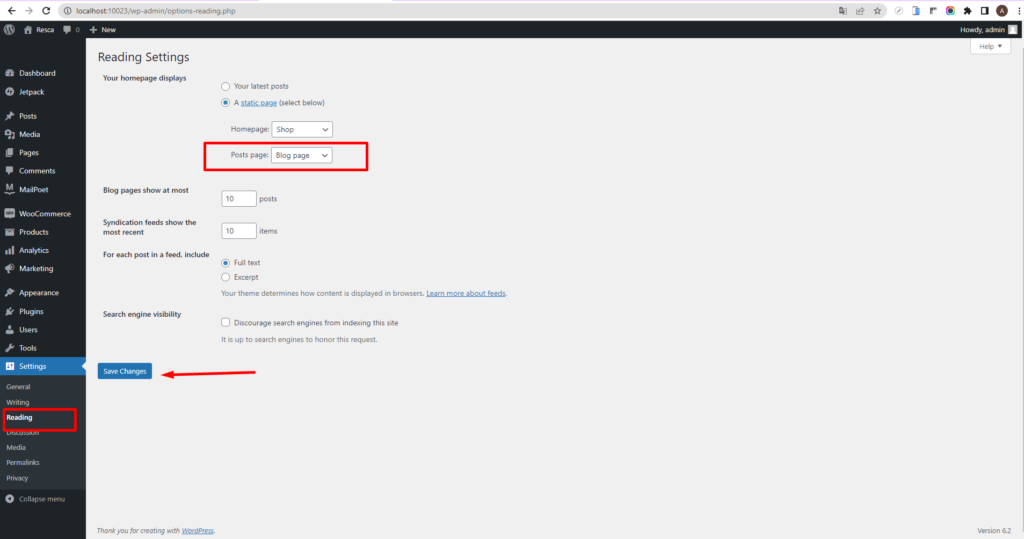The width and height of the screenshot is (1024, 539).
Task: Open the Homepage dropdown showing Shop
Action: [x=302, y=129]
